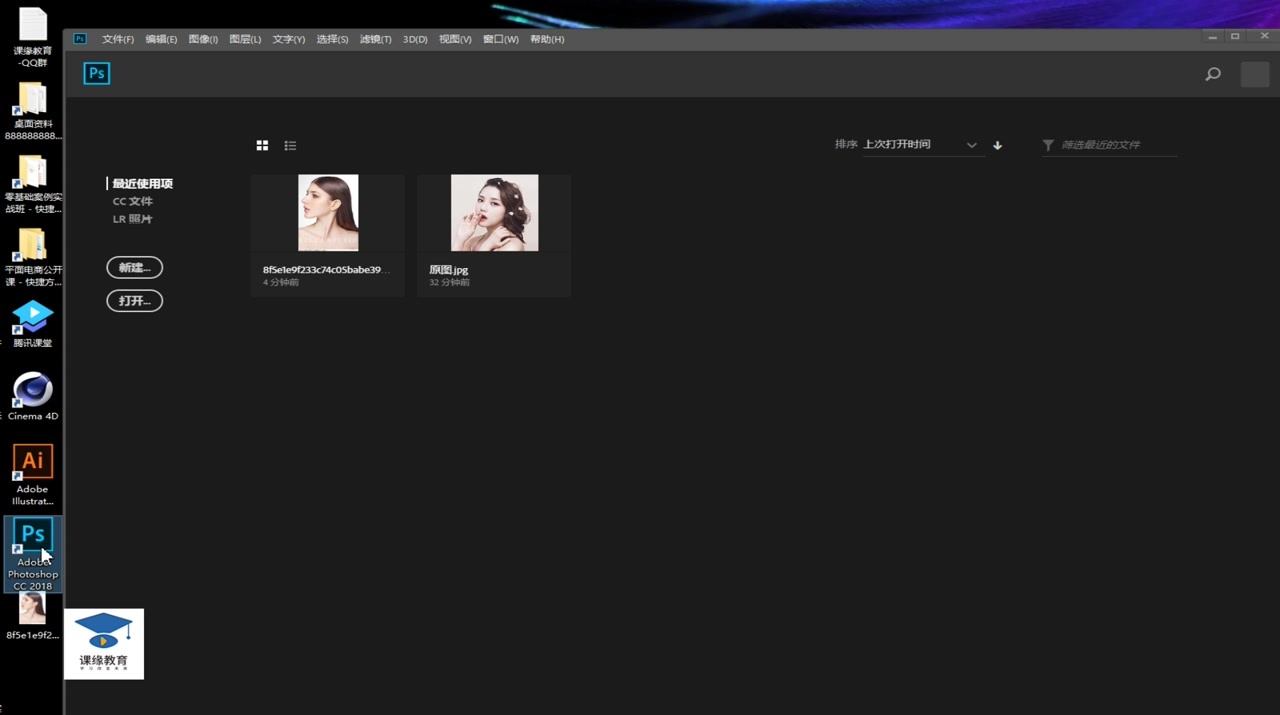Maximize the Photoshop window

click(x=1235, y=37)
